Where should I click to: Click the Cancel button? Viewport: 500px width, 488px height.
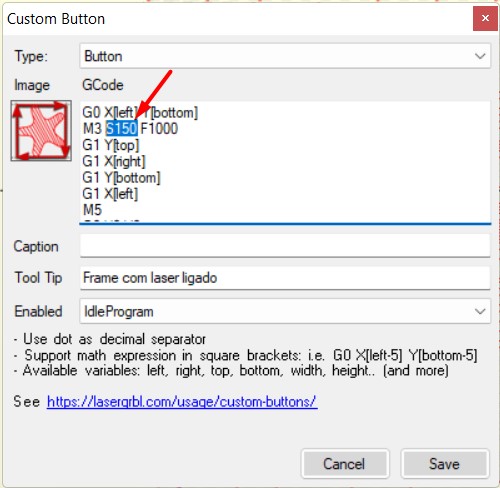pos(345,464)
